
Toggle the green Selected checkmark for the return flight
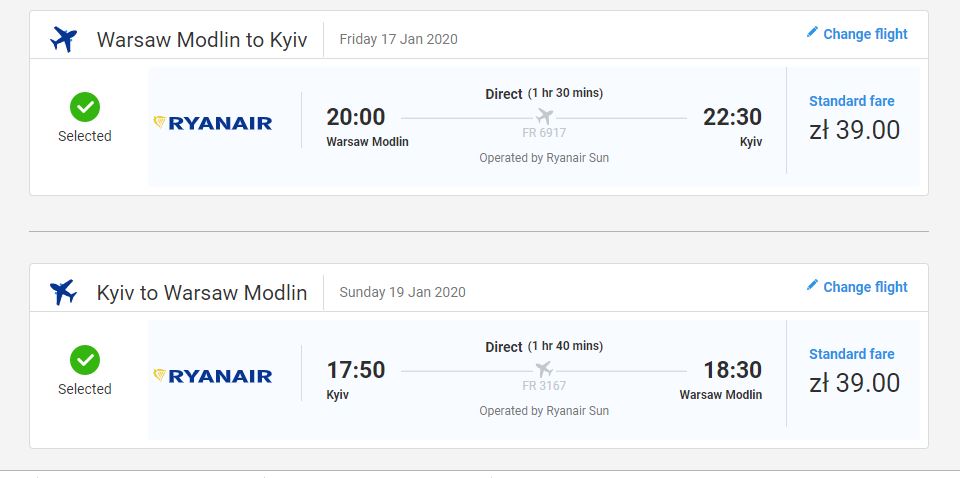click(x=84, y=360)
